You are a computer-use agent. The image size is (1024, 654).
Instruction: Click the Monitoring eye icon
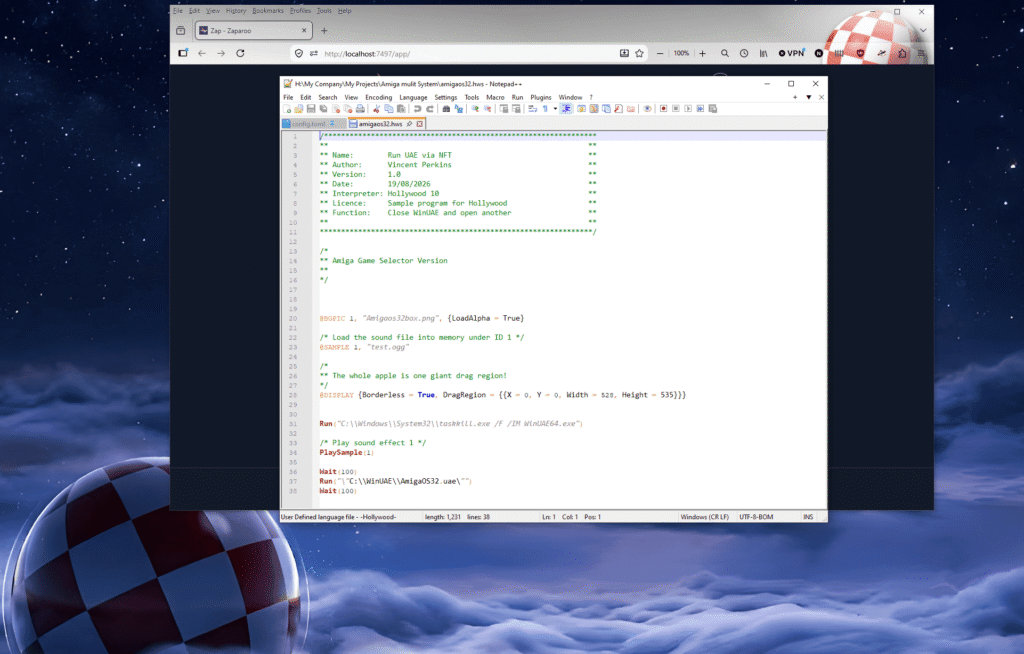647,108
